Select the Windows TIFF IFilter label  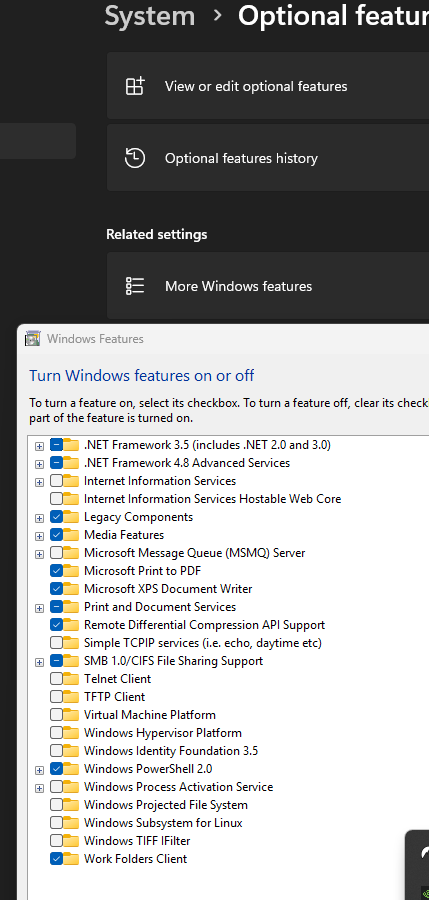click(137, 841)
